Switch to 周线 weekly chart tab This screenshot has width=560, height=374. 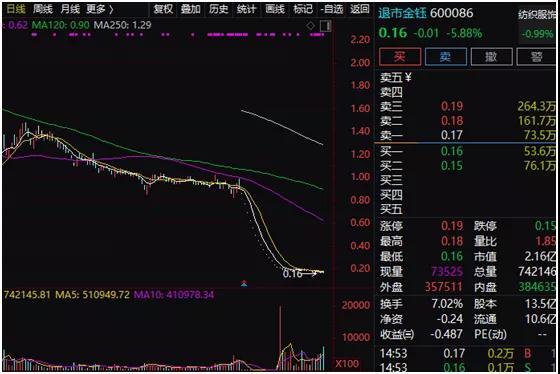coord(42,9)
